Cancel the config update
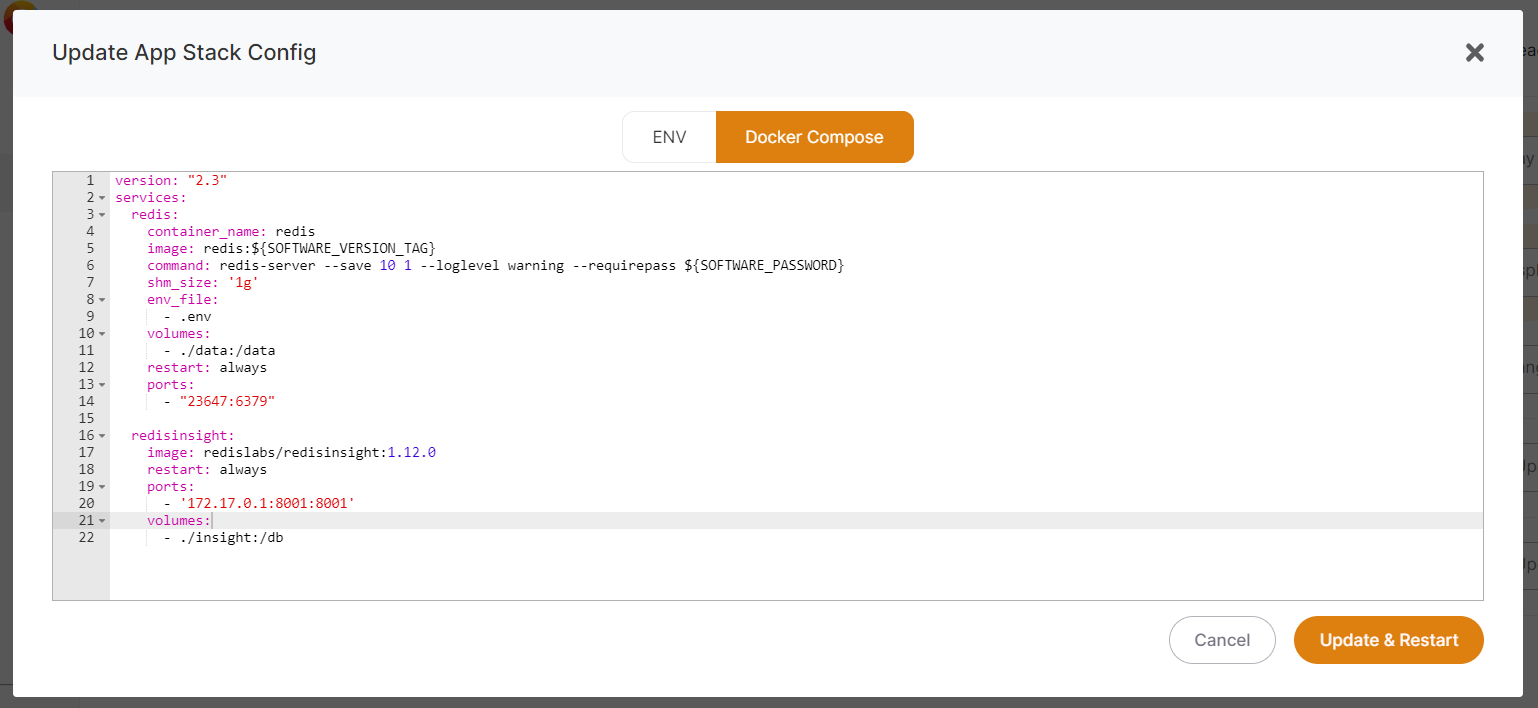Image resolution: width=1538 pixels, height=708 pixels. 1222,640
